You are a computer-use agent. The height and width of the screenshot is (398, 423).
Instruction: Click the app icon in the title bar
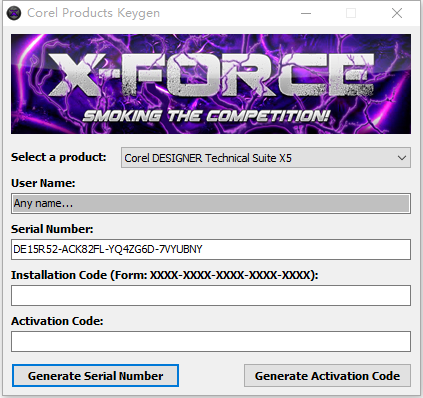pyautogui.click(x=14, y=13)
